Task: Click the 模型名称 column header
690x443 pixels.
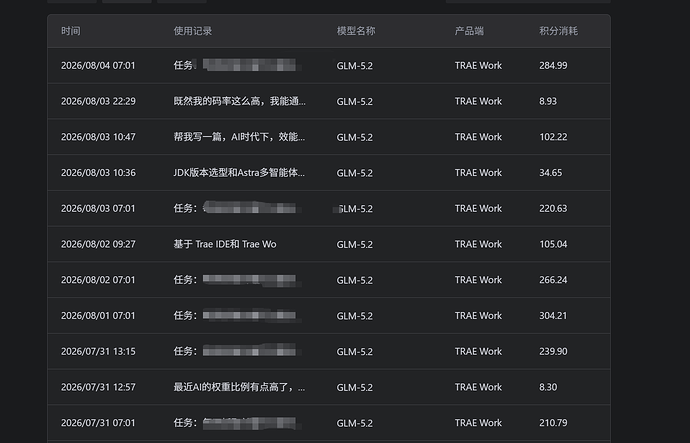Action: coord(356,31)
